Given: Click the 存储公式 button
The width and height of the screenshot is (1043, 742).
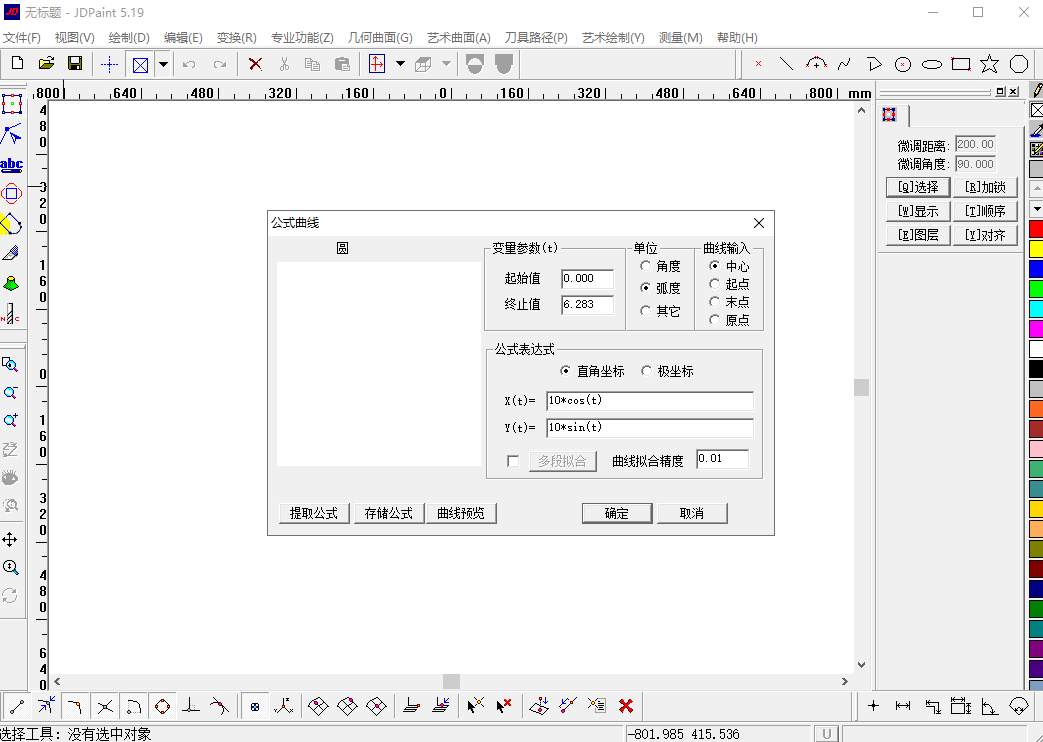Looking at the screenshot, I should click(x=389, y=513).
